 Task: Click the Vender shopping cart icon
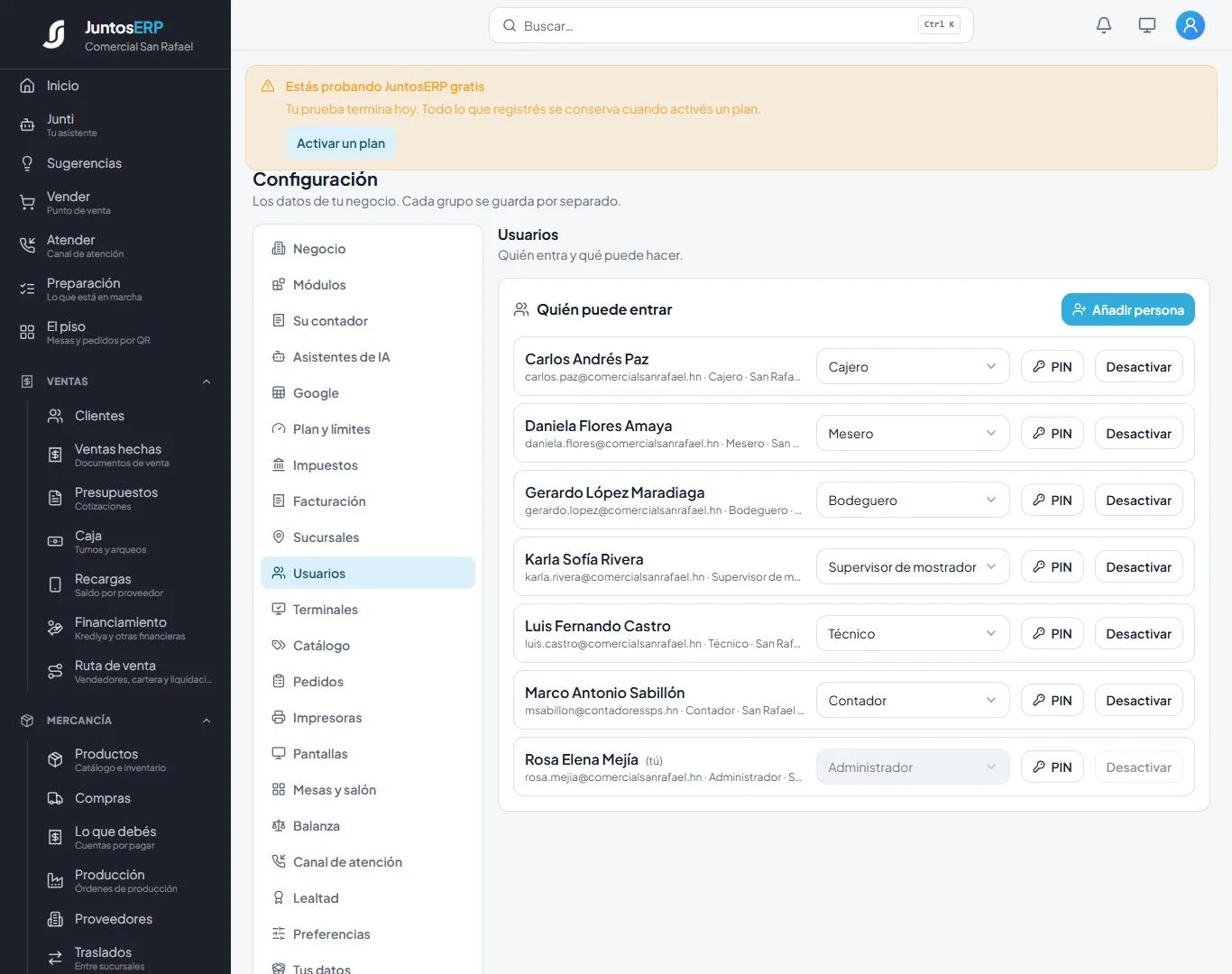[x=27, y=203]
